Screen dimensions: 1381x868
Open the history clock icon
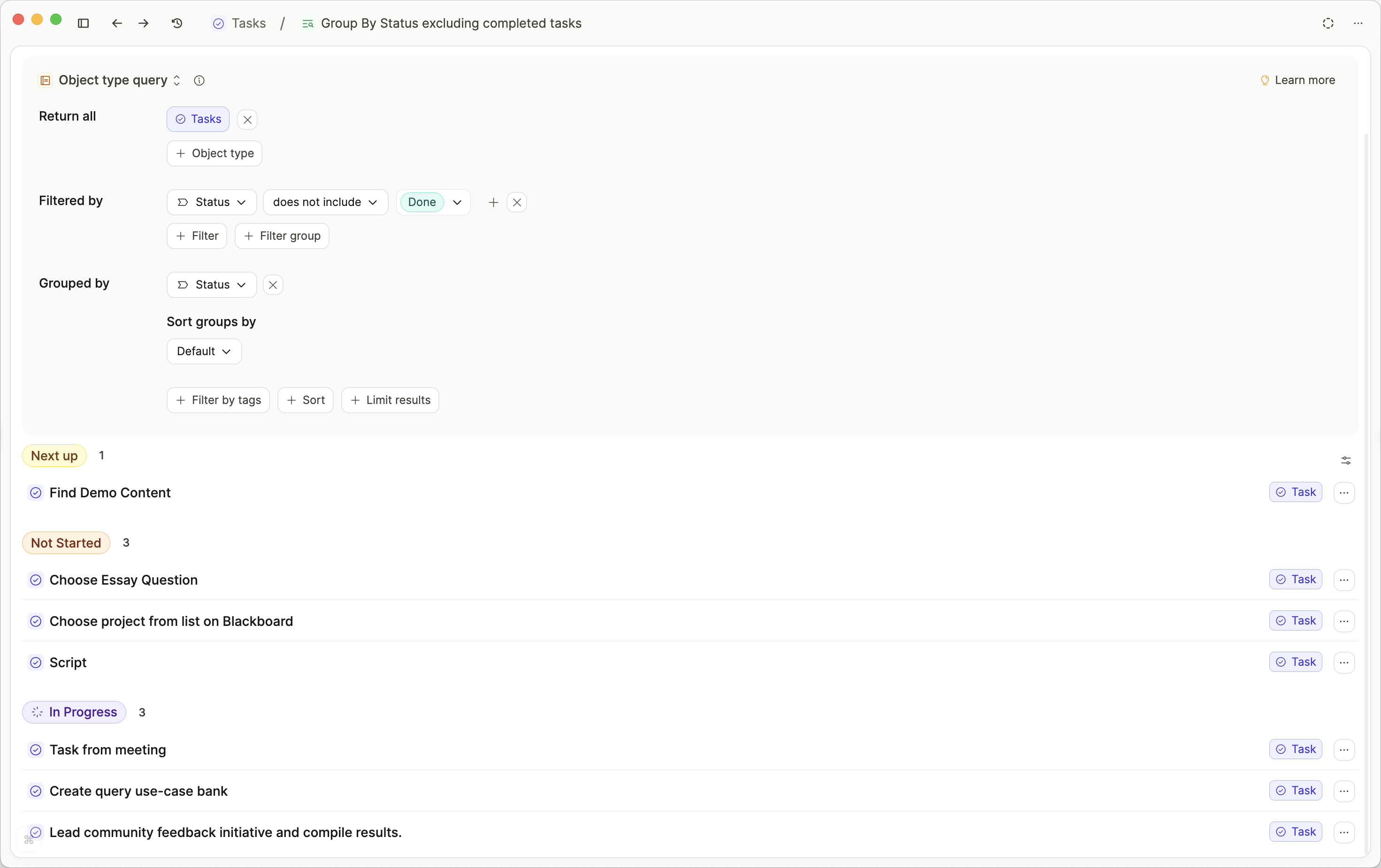click(x=176, y=23)
